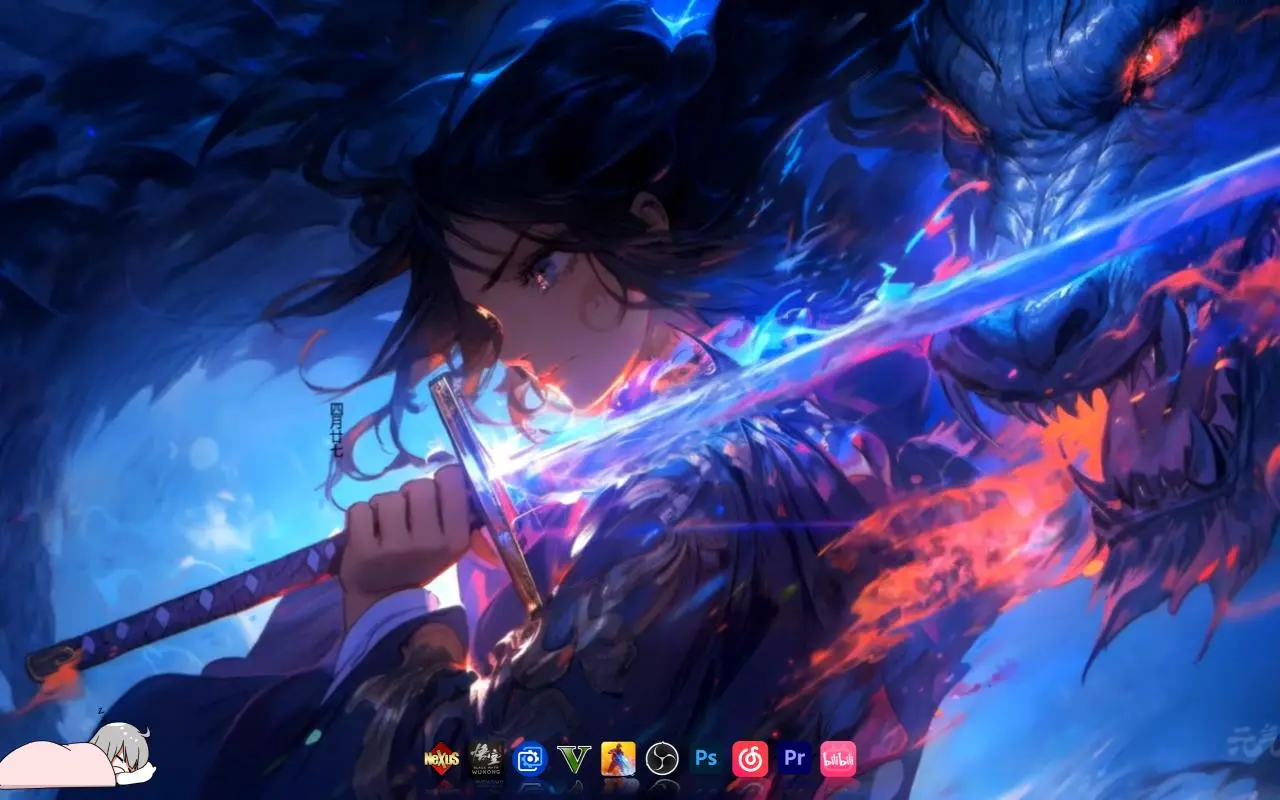The image size is (1280, 800).
Task: Open the Battlefield game icon in dock
Action: (x=618, y=759)
